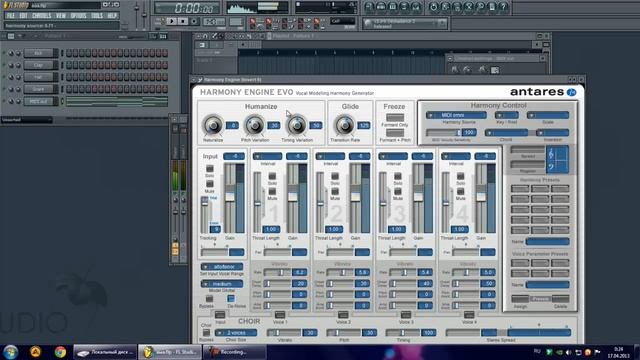This screenshot has width=640, height=360.
Task: Toggle the Freeze Formant + Pitch button
Action: click(x=395, y=133)
